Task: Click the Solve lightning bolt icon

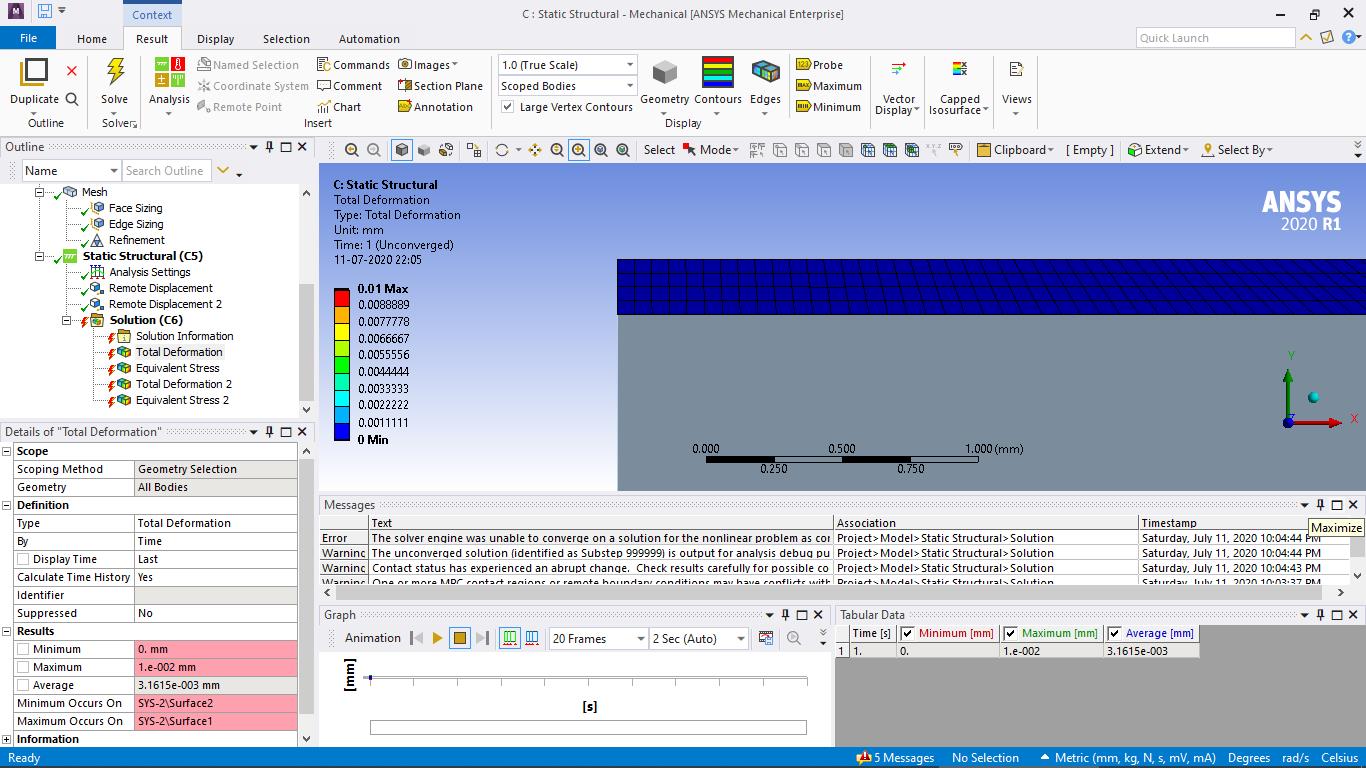Action: point(115,72)
